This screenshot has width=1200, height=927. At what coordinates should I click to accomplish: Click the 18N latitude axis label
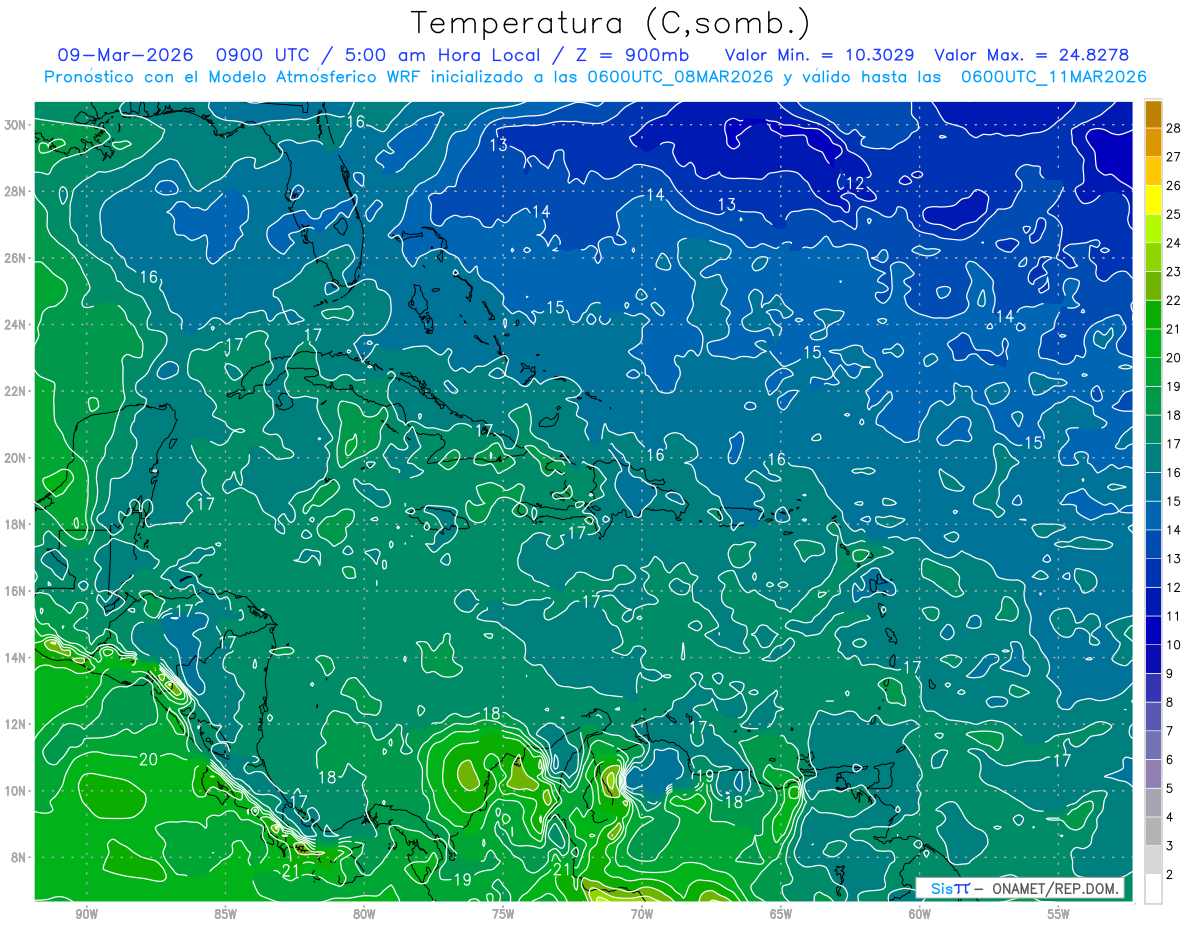click(17, 524)
